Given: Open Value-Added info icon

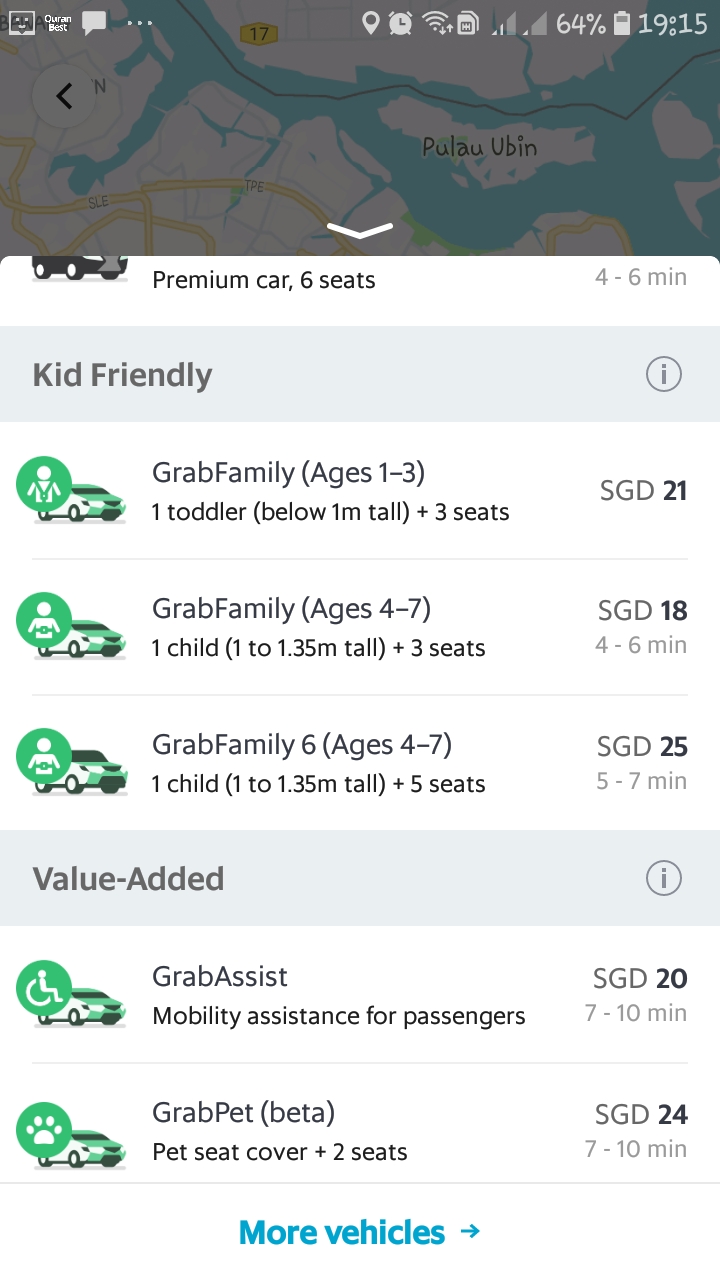Looking at the screenshot, I should tap(663, 879).
